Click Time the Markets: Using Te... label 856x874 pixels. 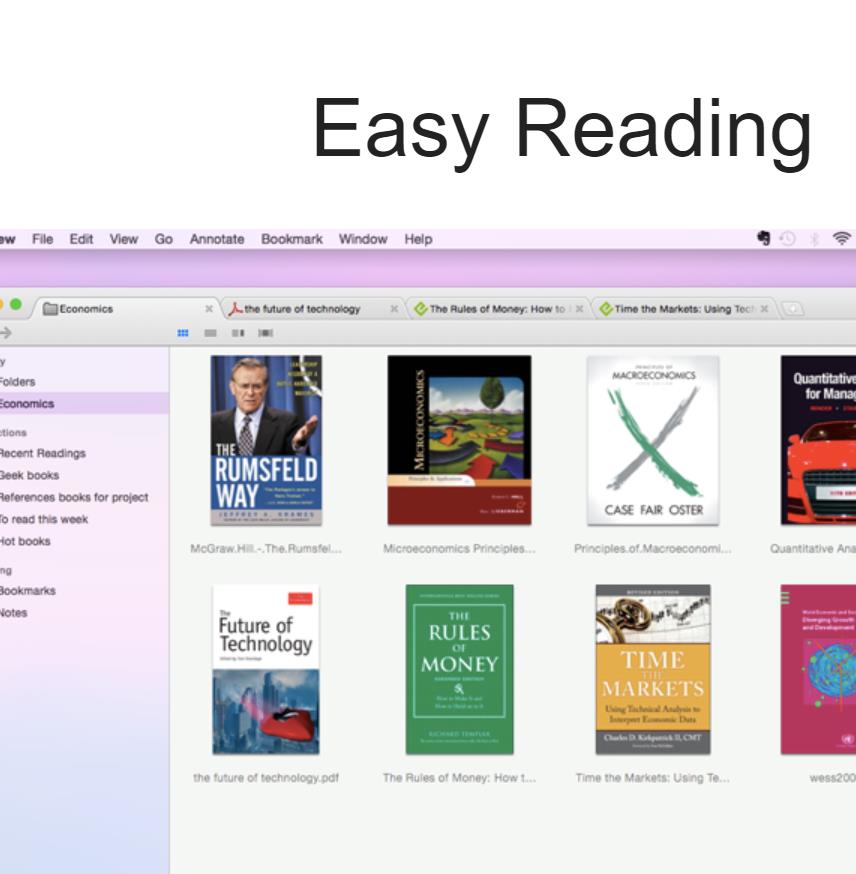click(653, 778)
